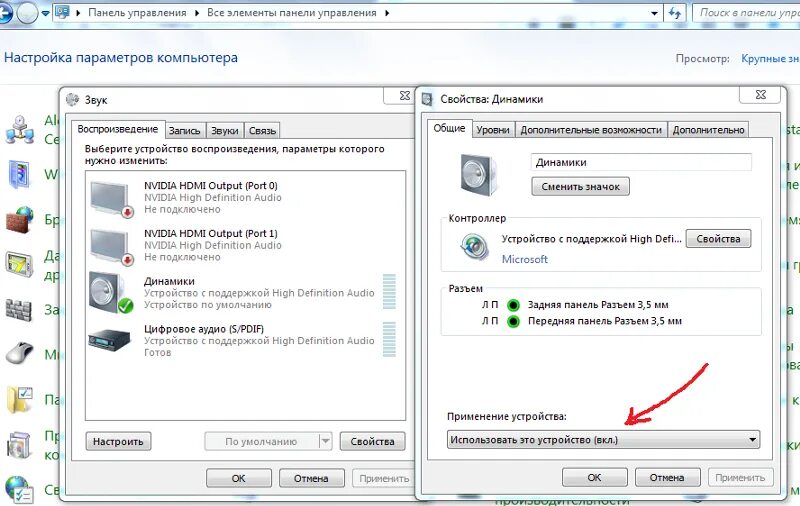Image resolution: width=800 pixels, height=506 pixels.
Task: Open the Общие tab in speaker properties
Action: pos(449,128)
